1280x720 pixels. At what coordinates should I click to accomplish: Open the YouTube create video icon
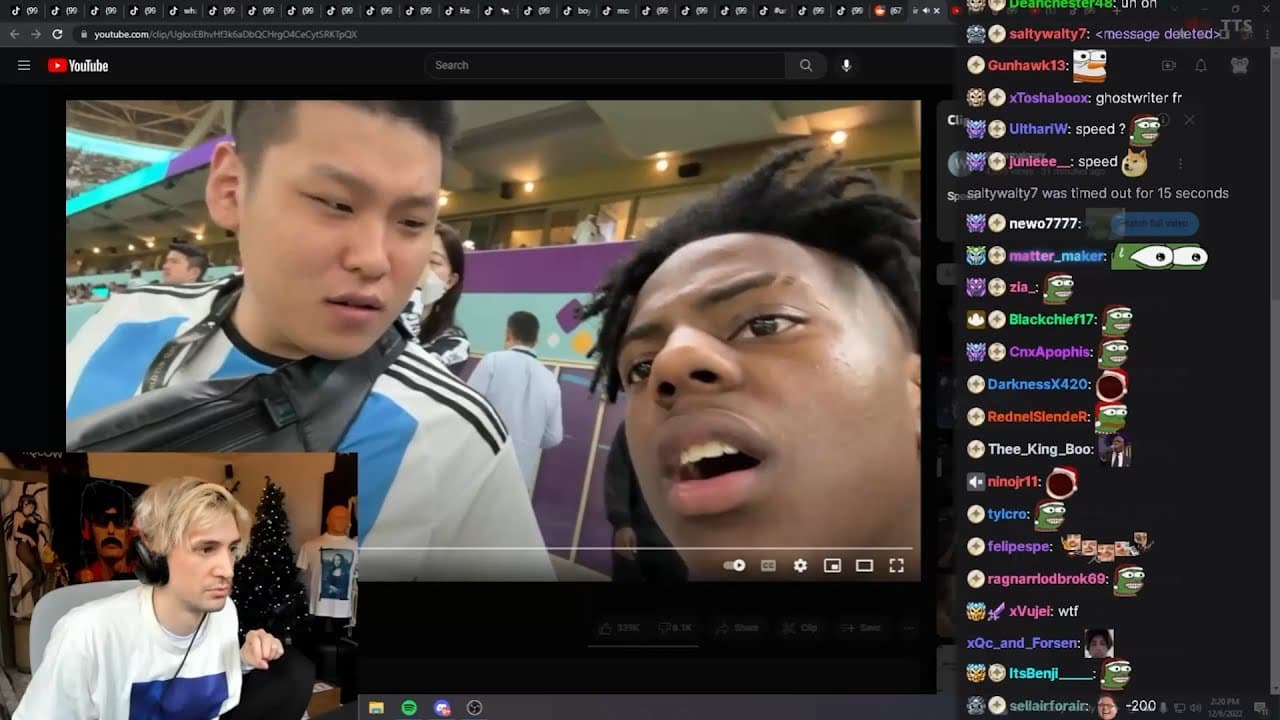(1168, 66)
